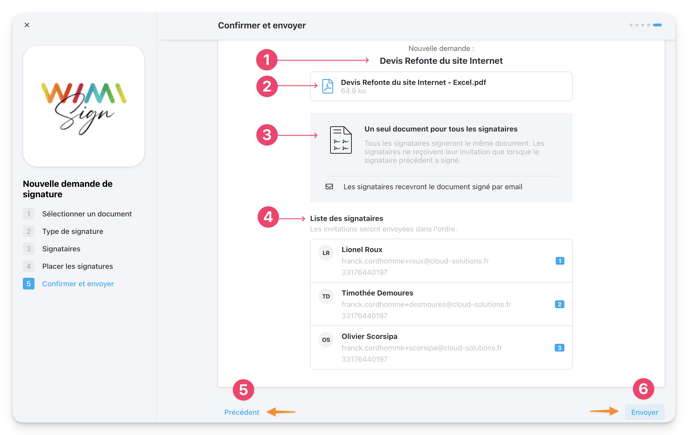Select the Placer les signatures step
Screen dimensions: 688x435
tap(77, 266)
